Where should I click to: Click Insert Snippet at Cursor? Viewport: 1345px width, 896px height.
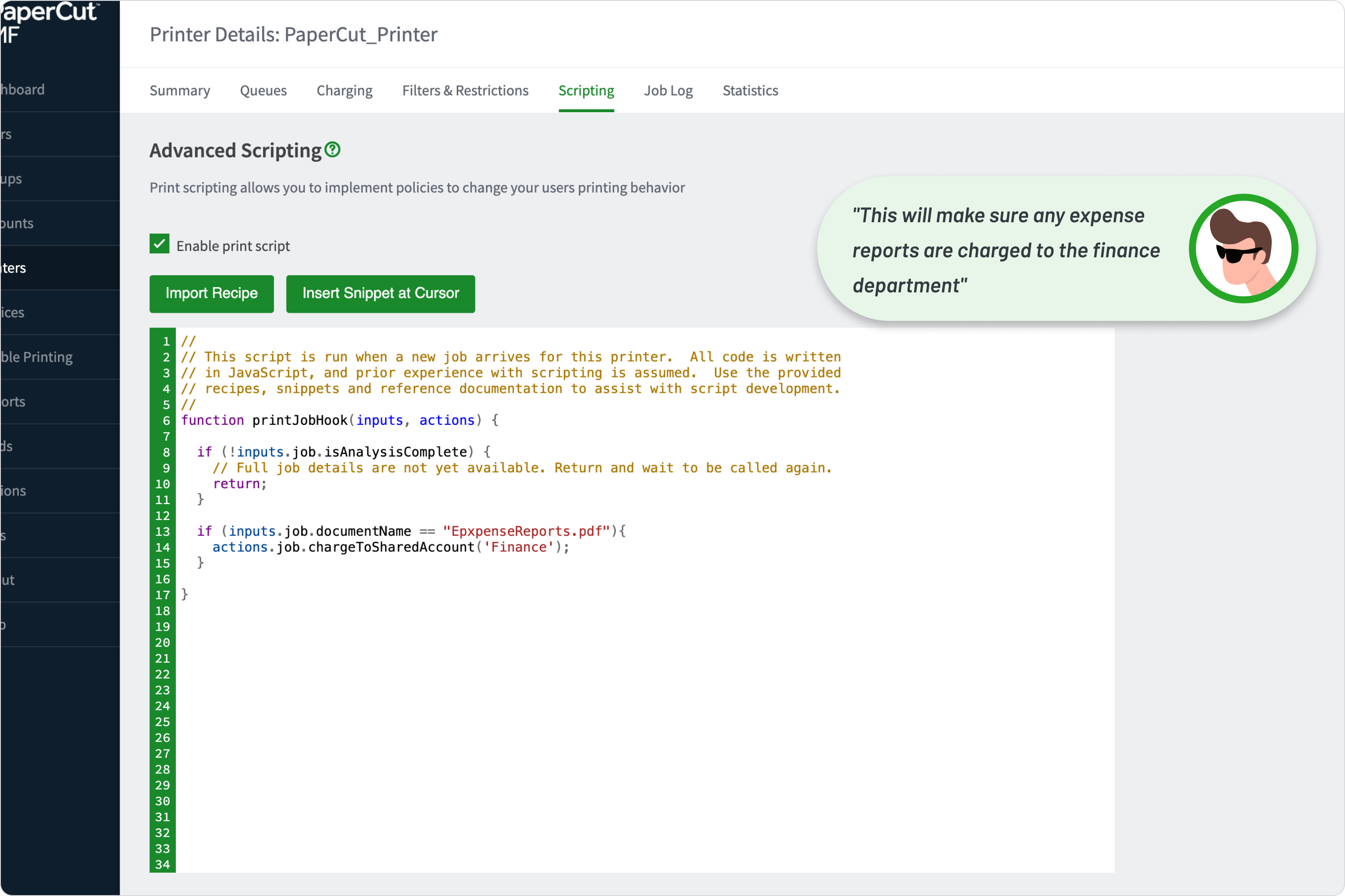pos(380,294)
